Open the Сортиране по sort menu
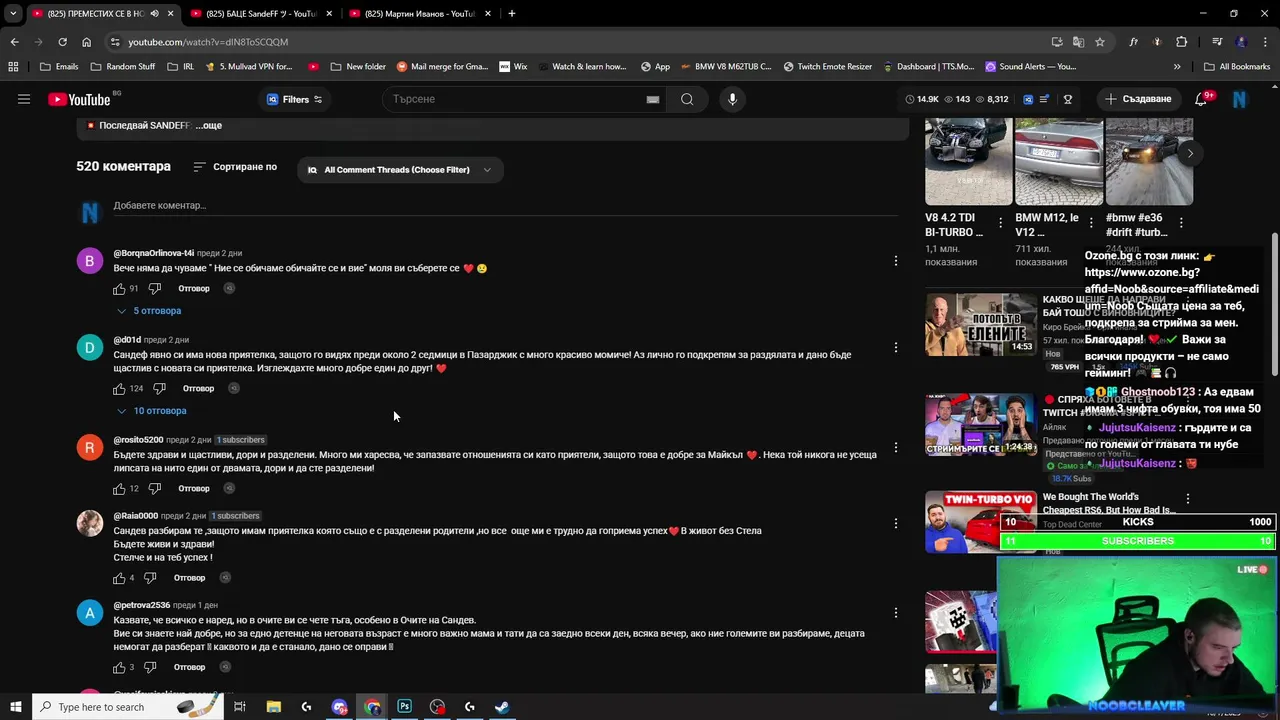 point(235,167)
